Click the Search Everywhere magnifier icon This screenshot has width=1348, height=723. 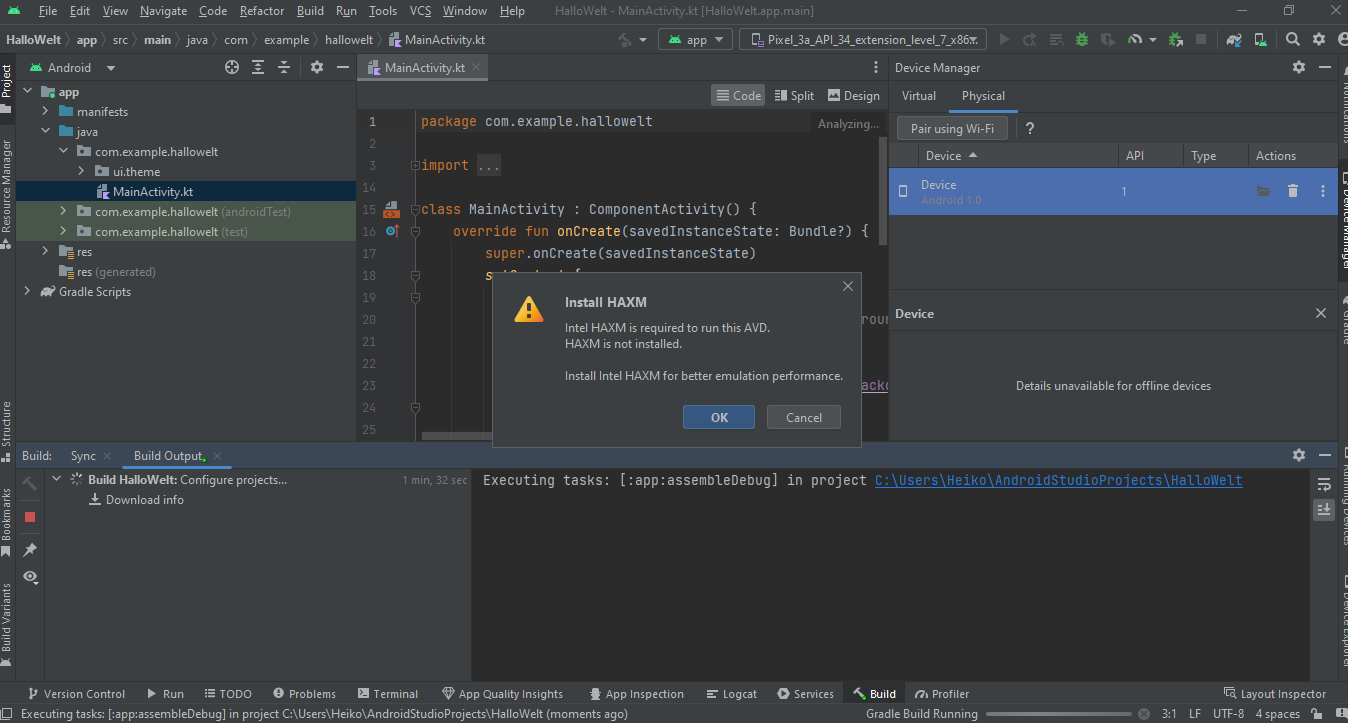coord(1293,40)
